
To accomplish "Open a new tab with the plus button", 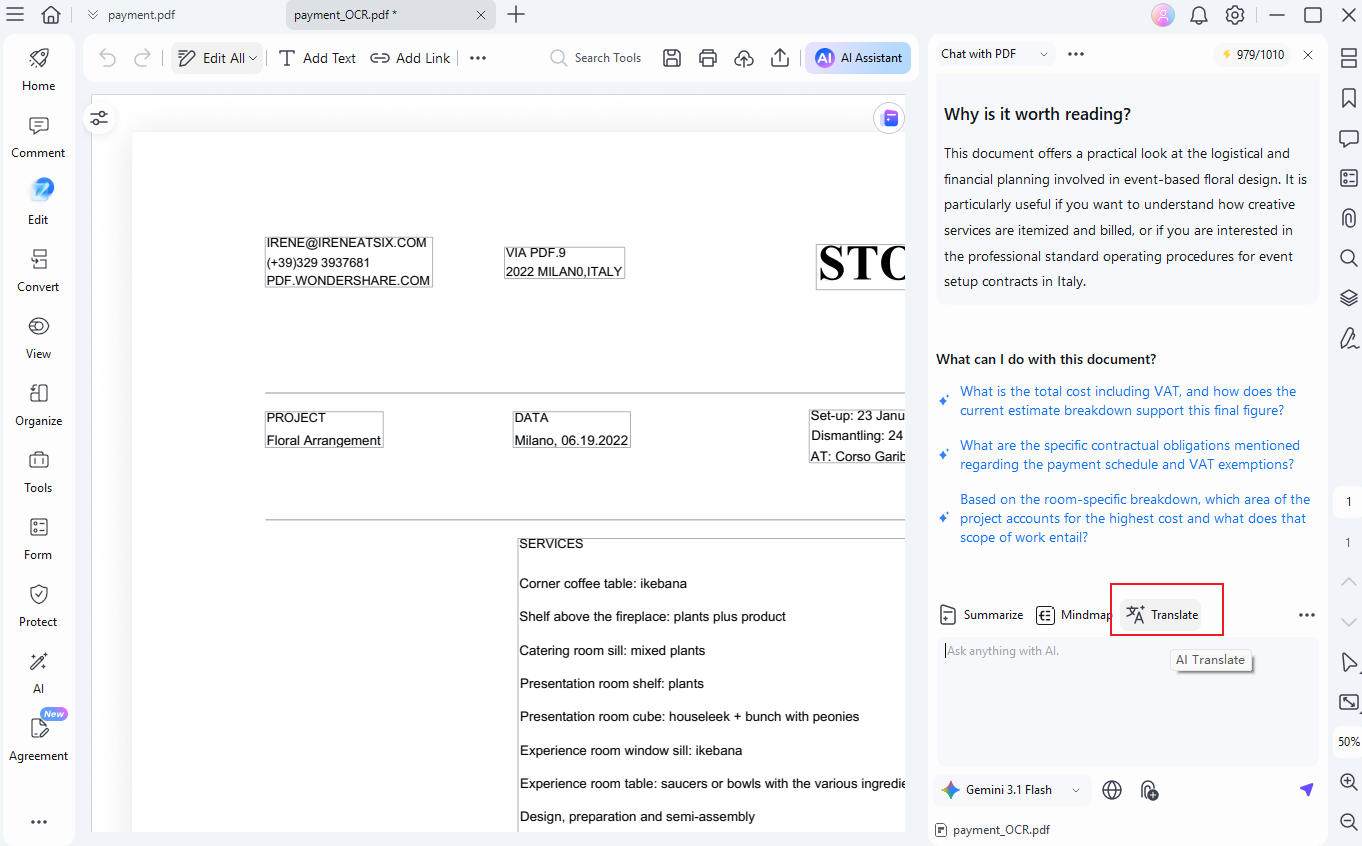I will click(x=516, y=14).
